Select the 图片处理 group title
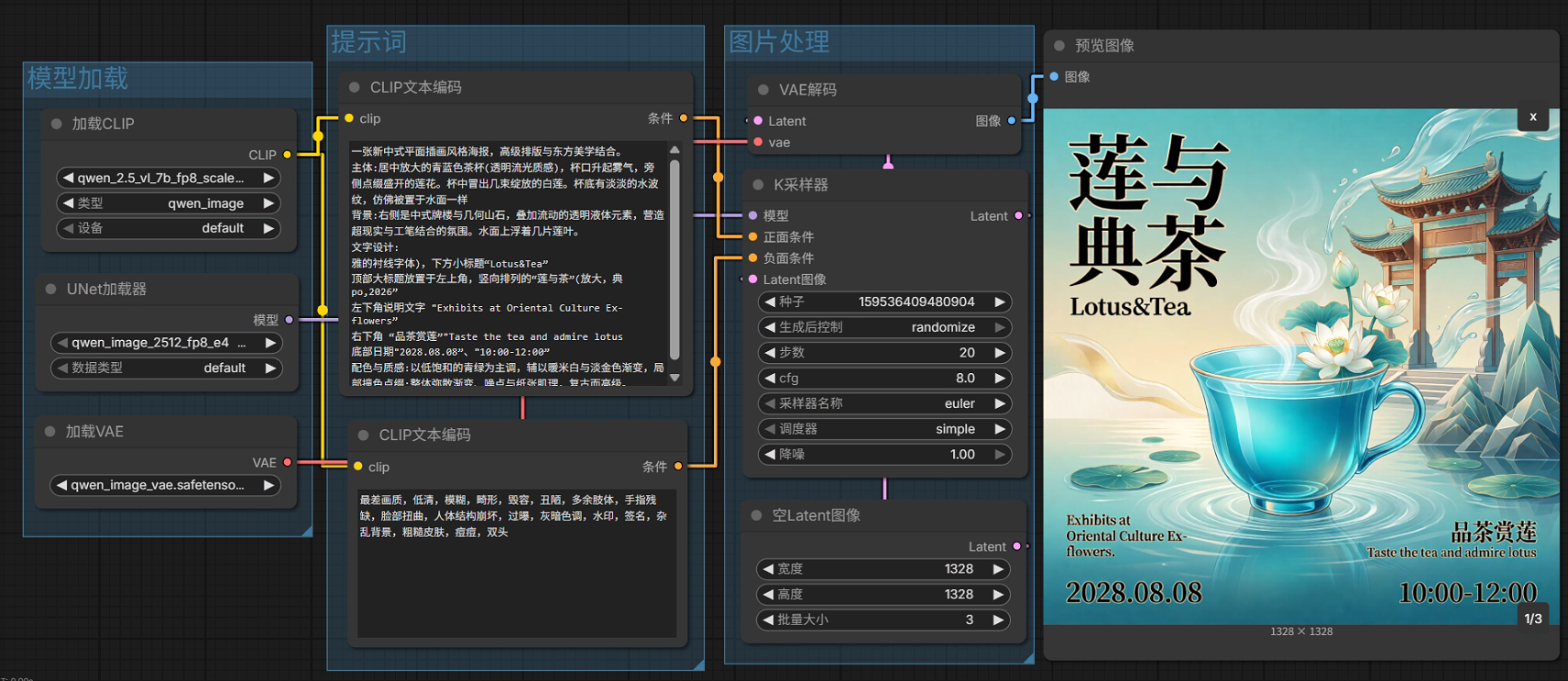This screenshot has height=681, width=1568. coord(779,41)
